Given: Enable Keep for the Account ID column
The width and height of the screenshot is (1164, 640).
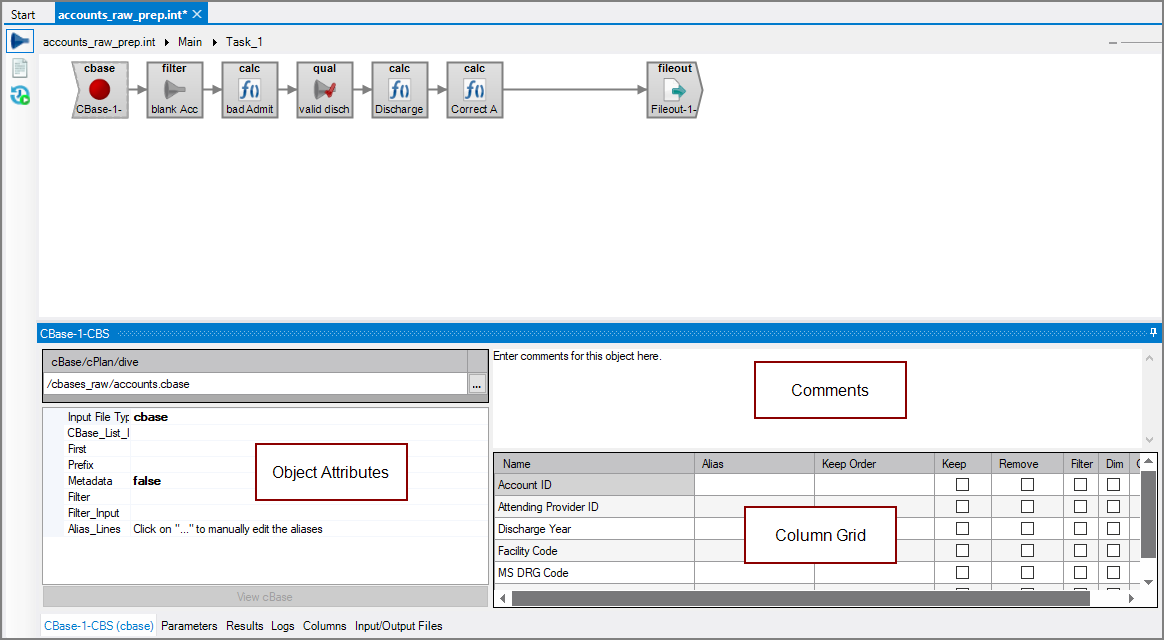Looking at the screenshot, I should 962,484.
